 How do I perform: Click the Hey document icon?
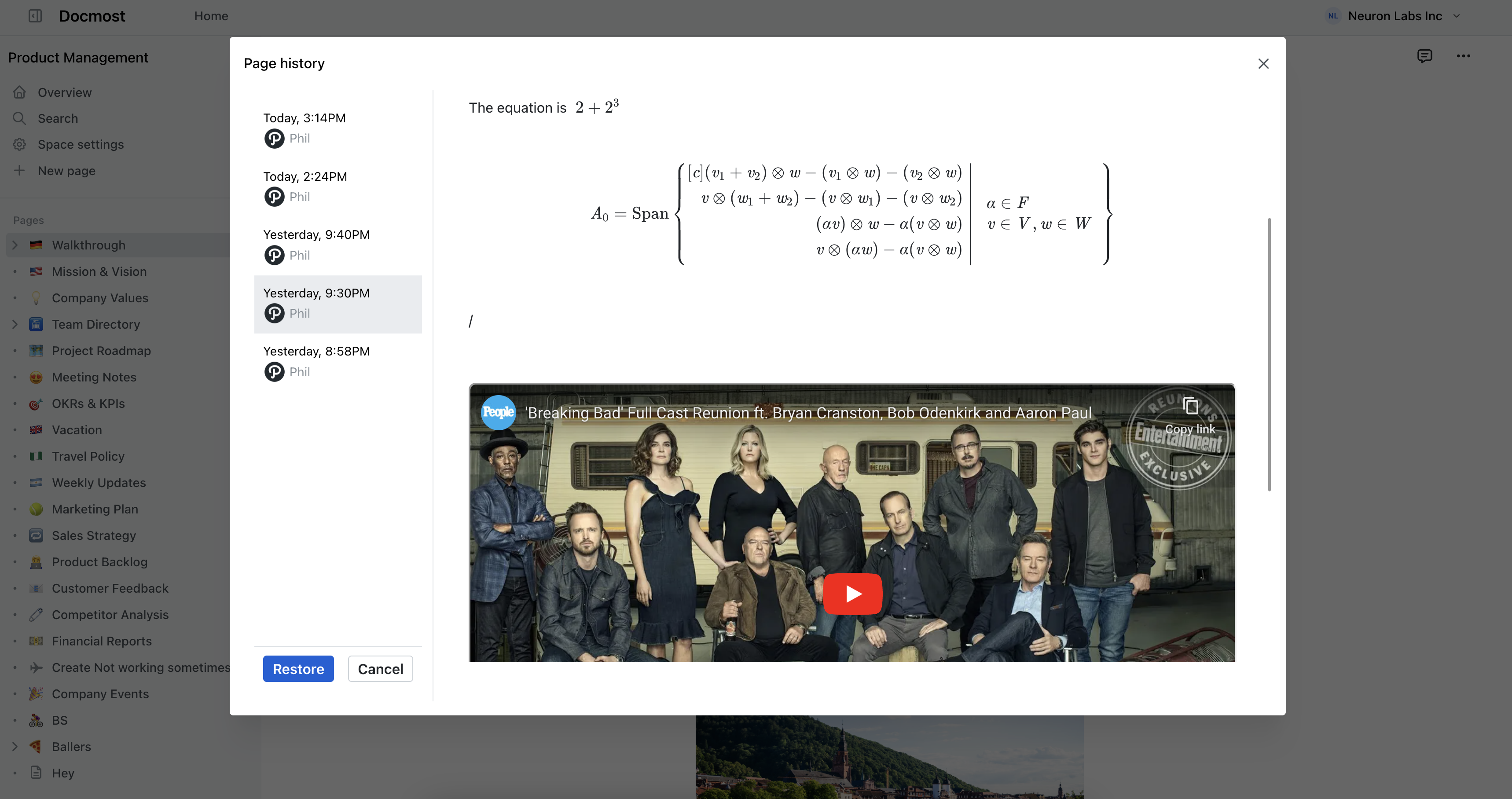click(36, 773)
